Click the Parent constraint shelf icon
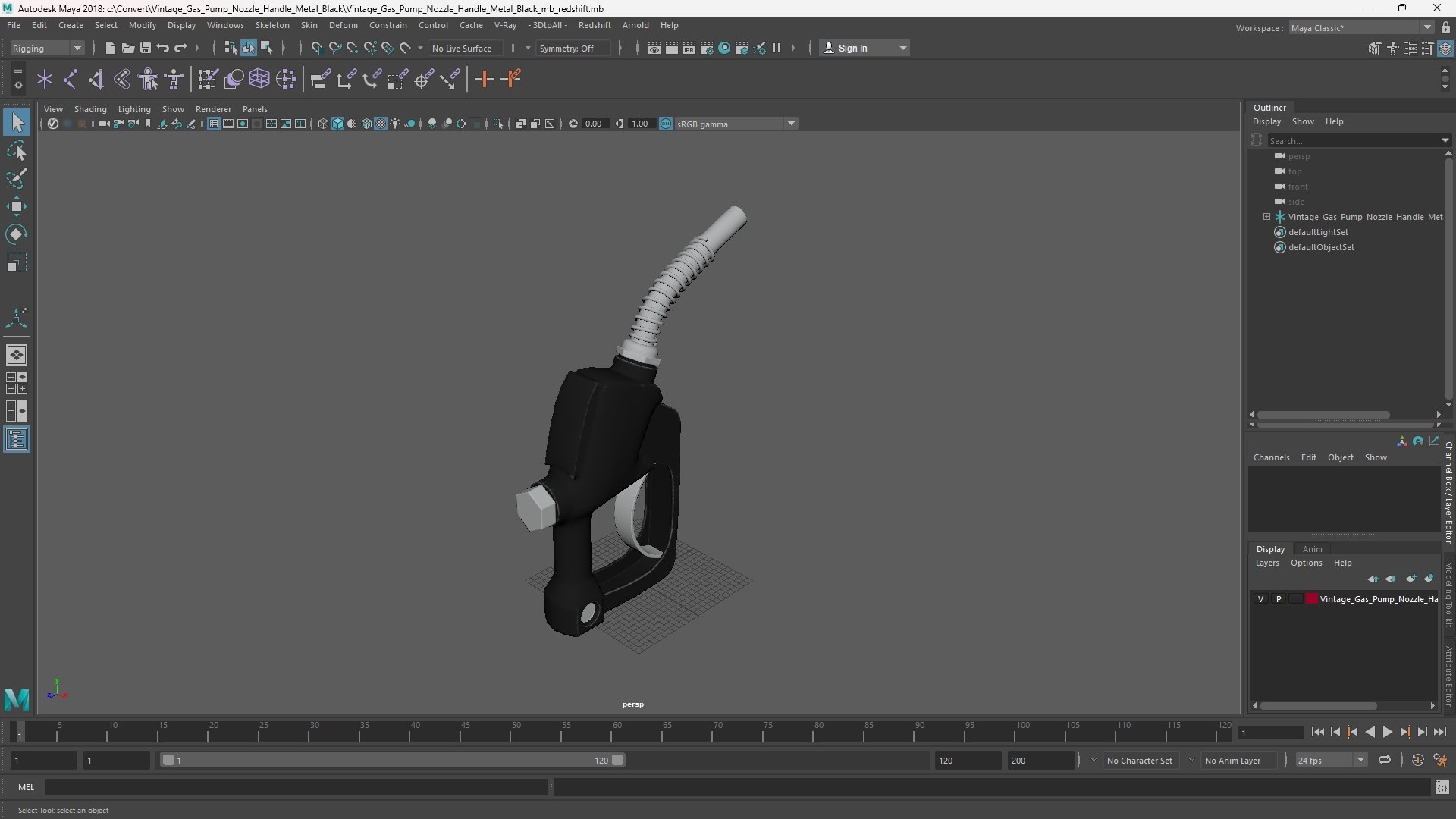This screenshot has width=1456, height=819. (320, 79)
